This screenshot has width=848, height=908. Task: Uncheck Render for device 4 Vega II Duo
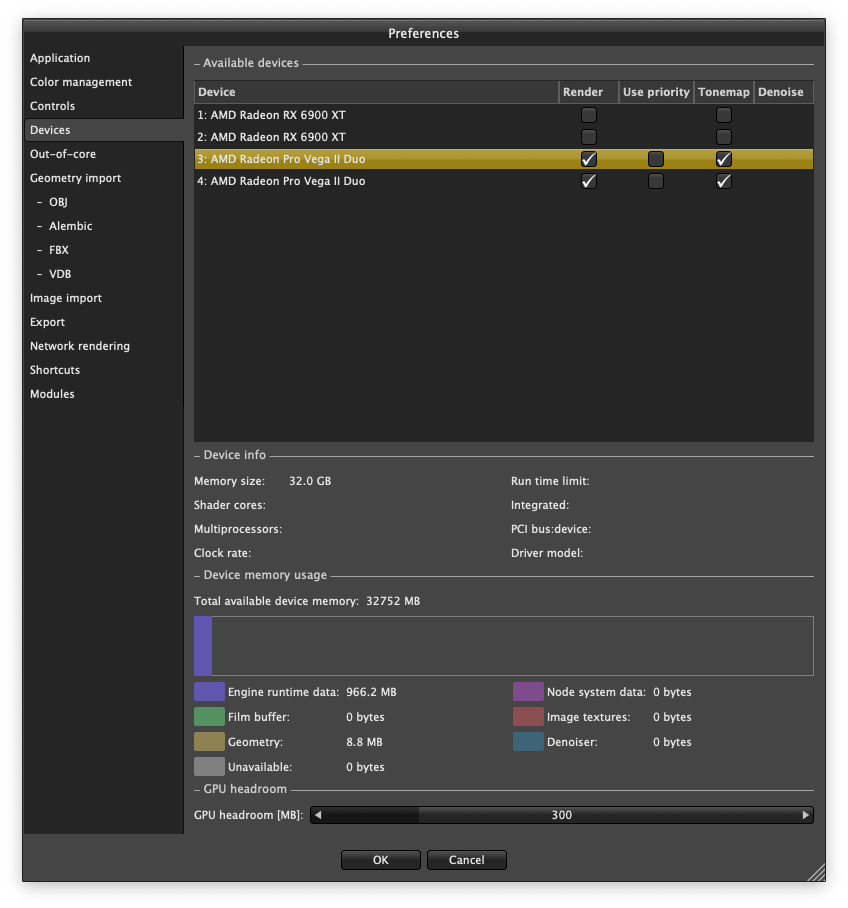click(589, 181)
